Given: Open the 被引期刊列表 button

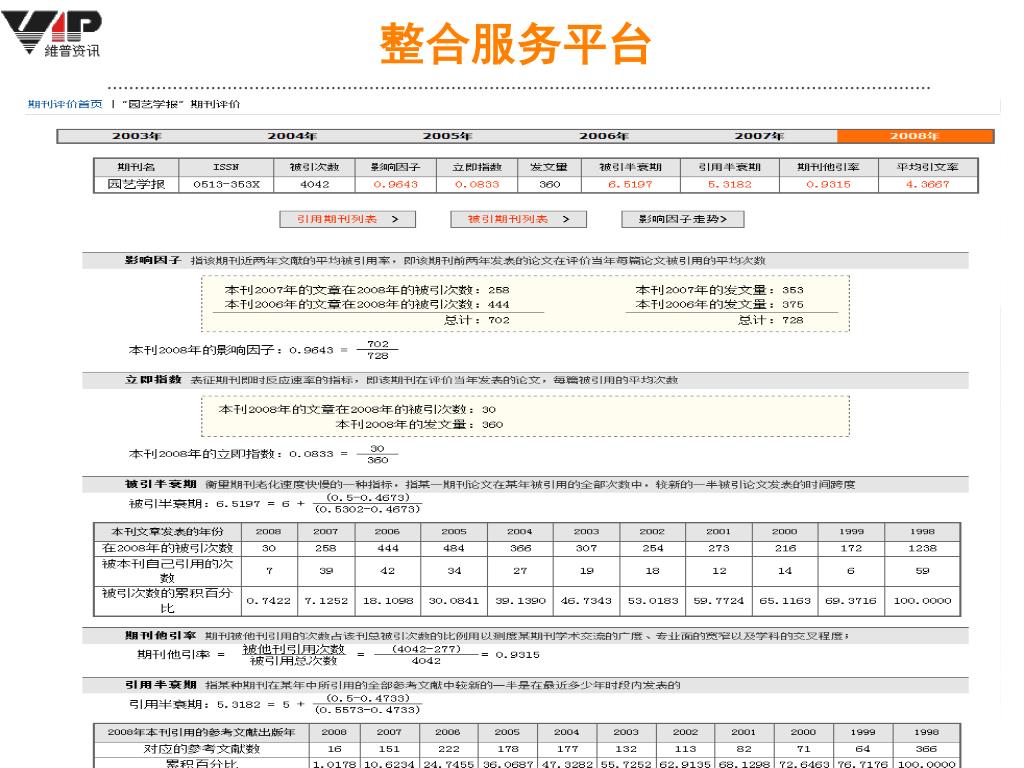Looking at the screenshot, I should tap(519, 219).
